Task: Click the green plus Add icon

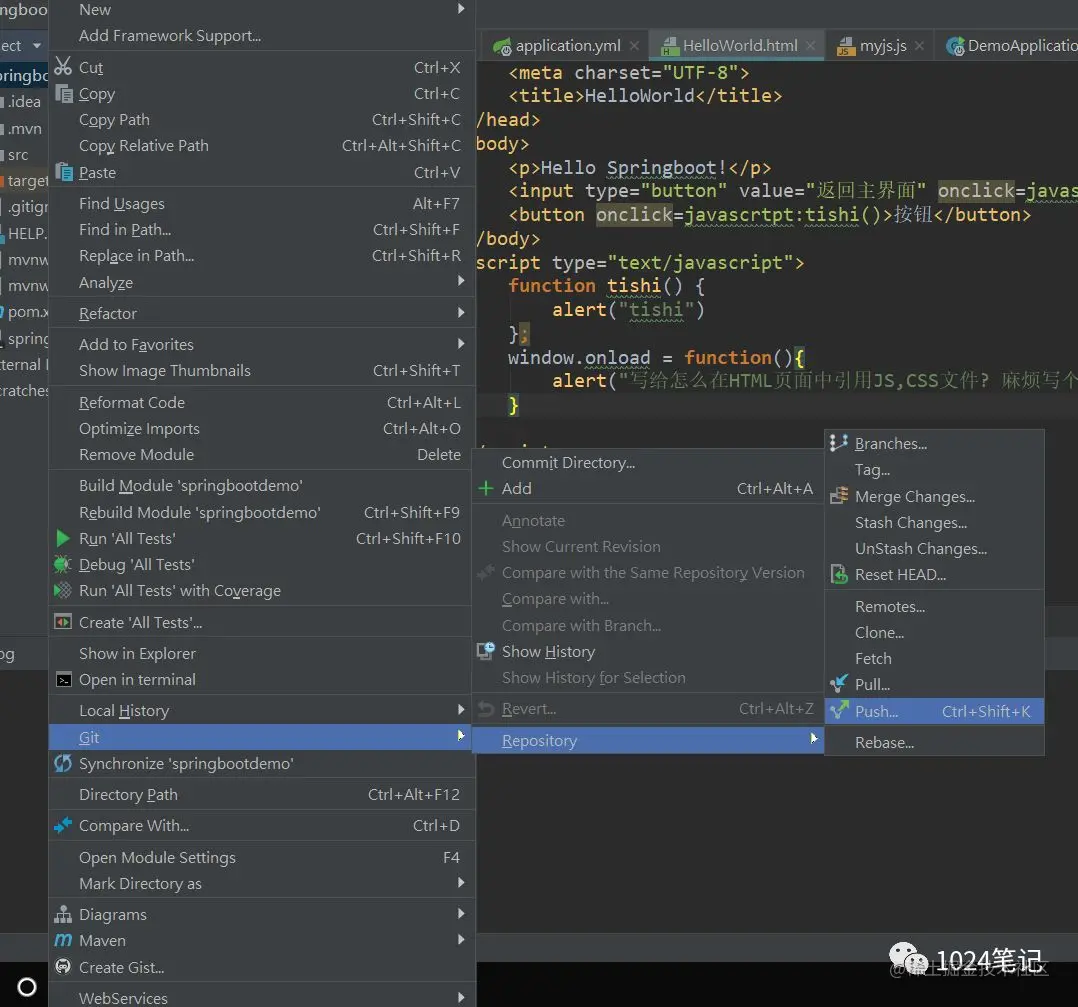Action: [485, 488]
